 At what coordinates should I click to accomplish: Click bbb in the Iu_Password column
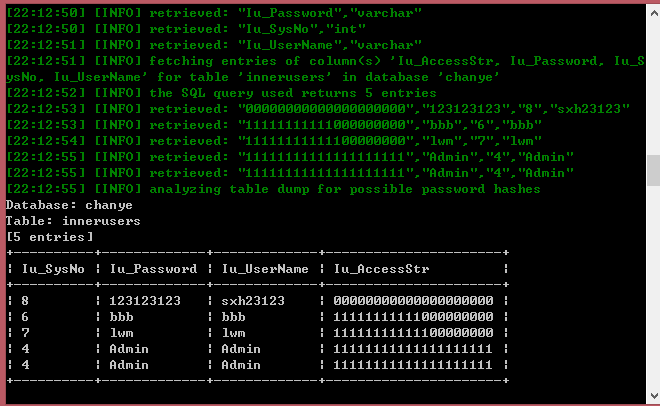point(121,317)
